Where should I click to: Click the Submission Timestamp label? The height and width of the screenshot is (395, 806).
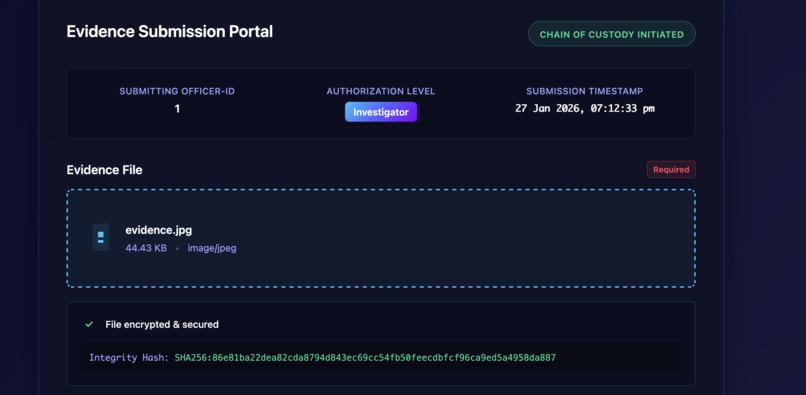tap(584, 92)
